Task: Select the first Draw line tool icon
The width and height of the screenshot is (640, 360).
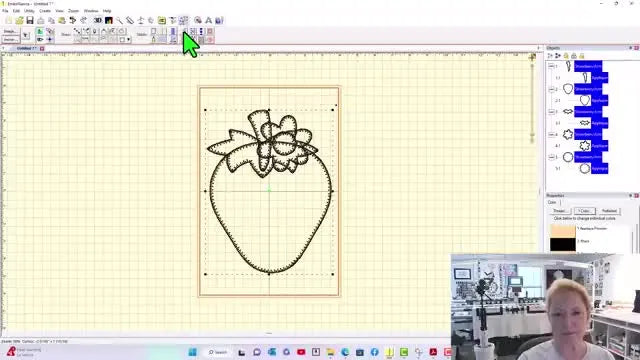Action: (77, 31)
